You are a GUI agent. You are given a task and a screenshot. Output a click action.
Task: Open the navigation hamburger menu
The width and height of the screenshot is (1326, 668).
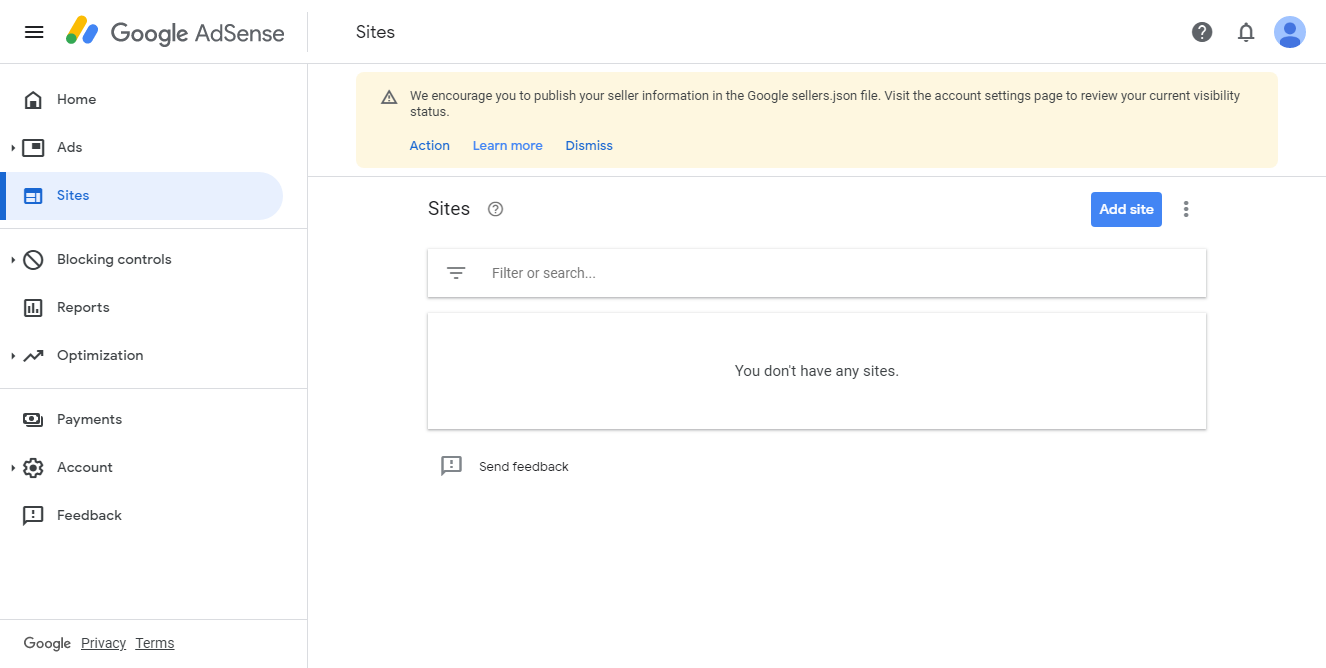coord(34,31)
